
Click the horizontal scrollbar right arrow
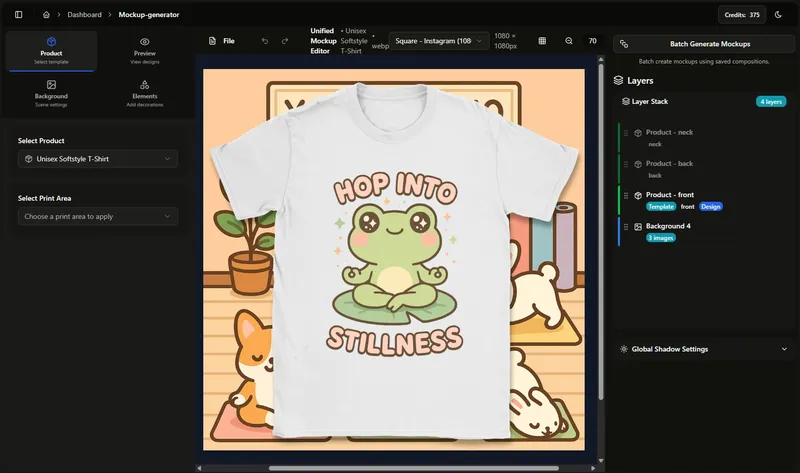(x=593, y=468)
